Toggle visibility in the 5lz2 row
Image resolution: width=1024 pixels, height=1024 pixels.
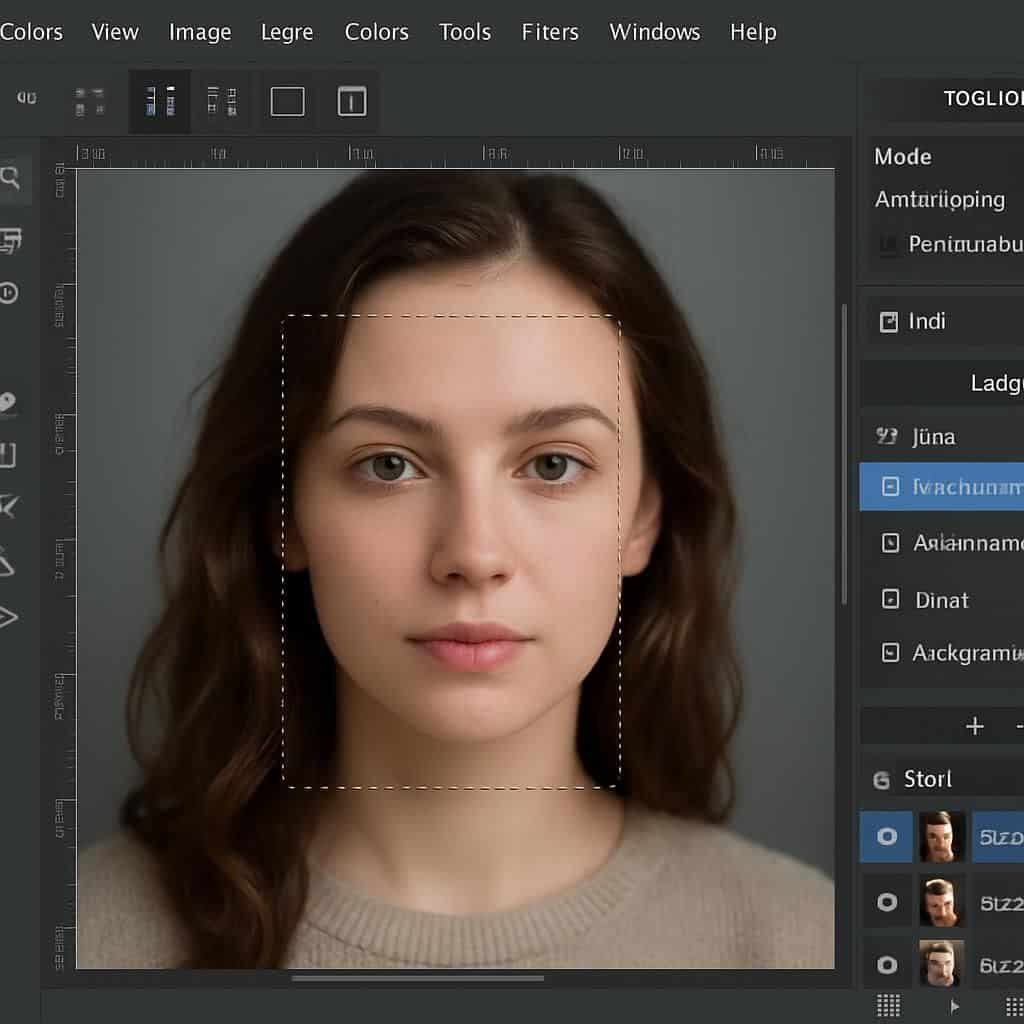tap(886, 903)
